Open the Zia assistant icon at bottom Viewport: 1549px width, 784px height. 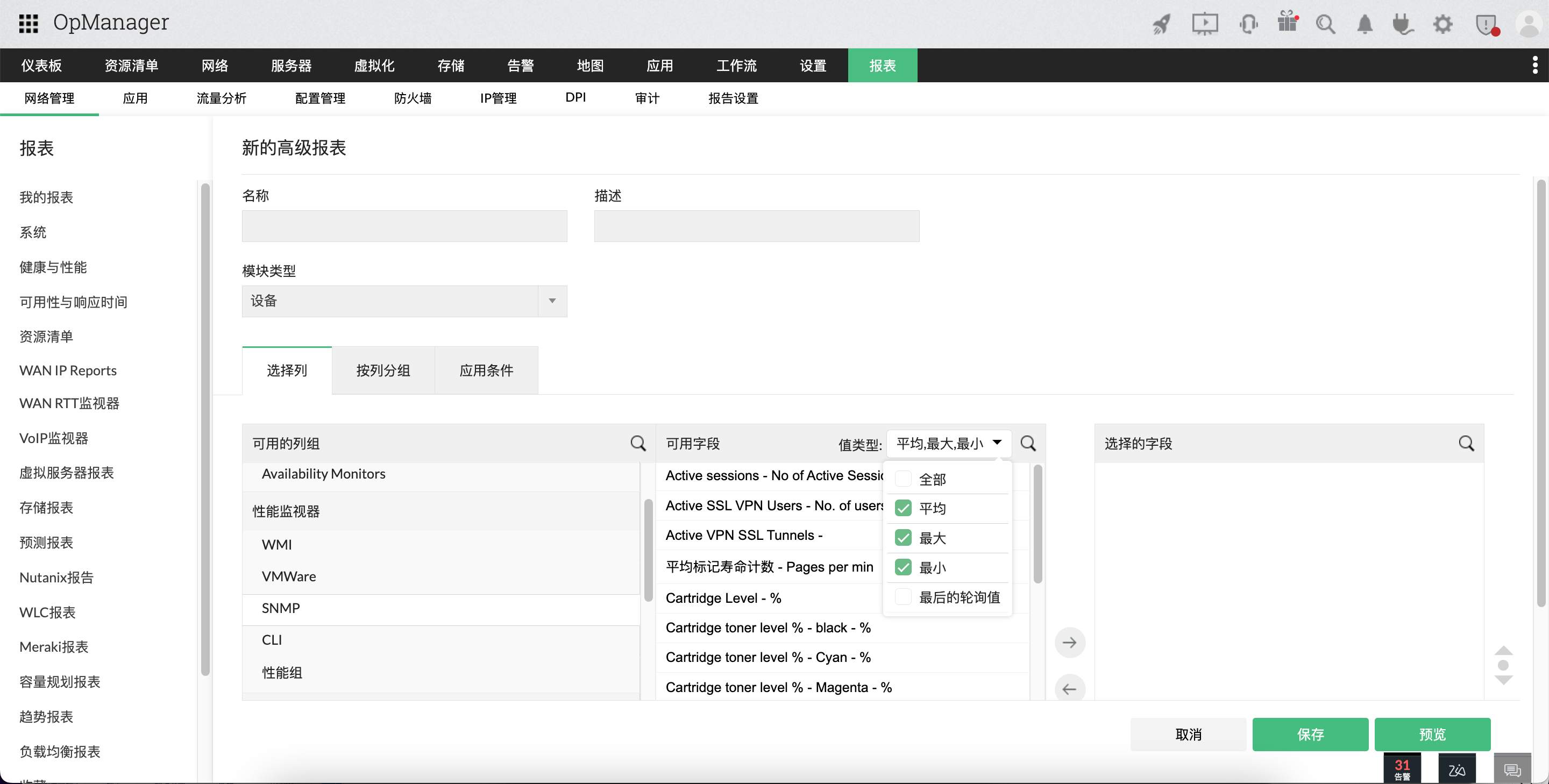(1456, 768)
